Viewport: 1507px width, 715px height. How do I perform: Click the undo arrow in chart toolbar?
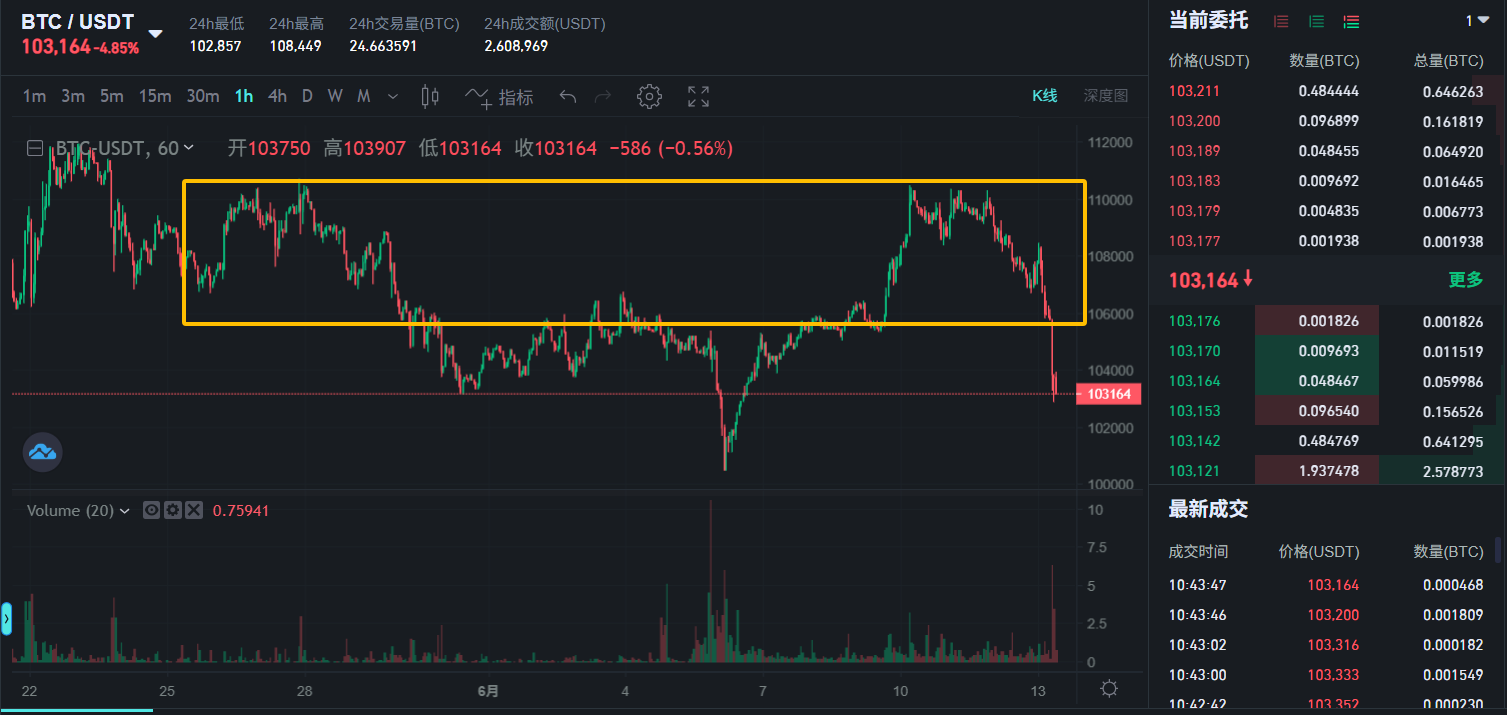tap(568, 97)
